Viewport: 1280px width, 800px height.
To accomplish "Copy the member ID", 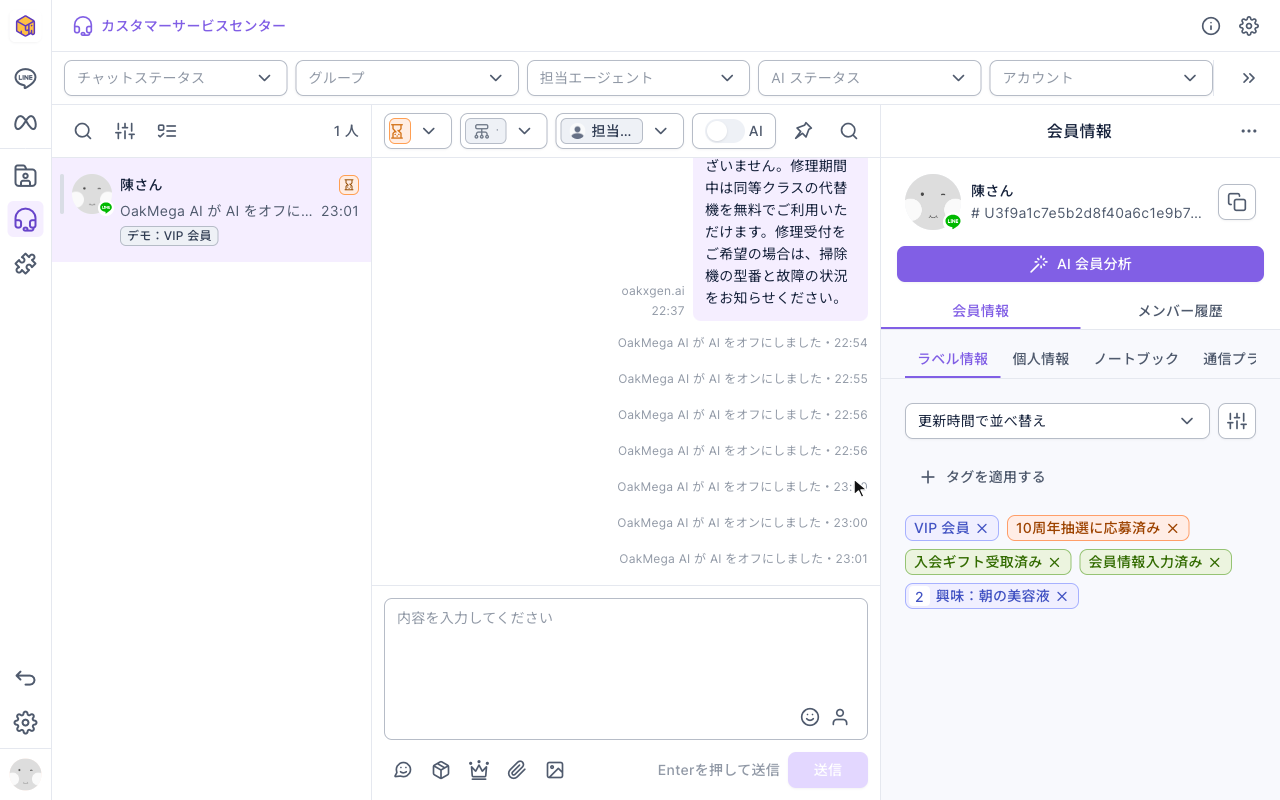I will pos(1237,202).
